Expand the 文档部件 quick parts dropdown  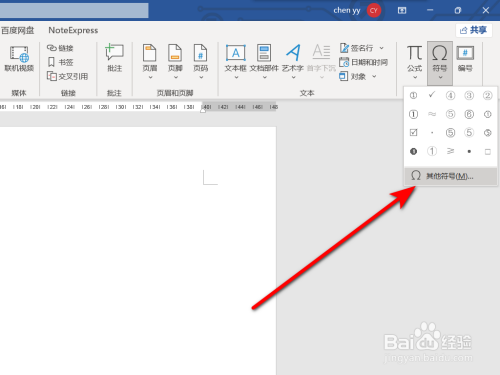pyautogui.click(x=265, y=77)
